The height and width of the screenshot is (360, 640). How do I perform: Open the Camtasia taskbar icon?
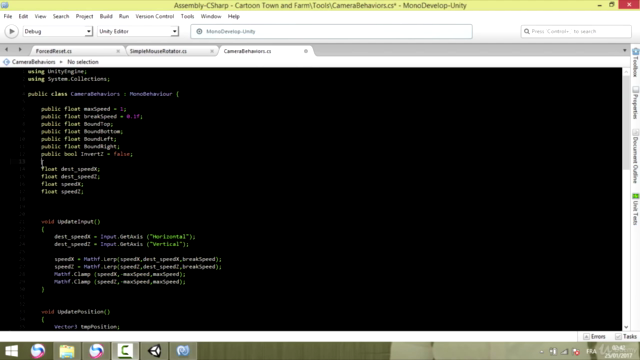[125, 351]
